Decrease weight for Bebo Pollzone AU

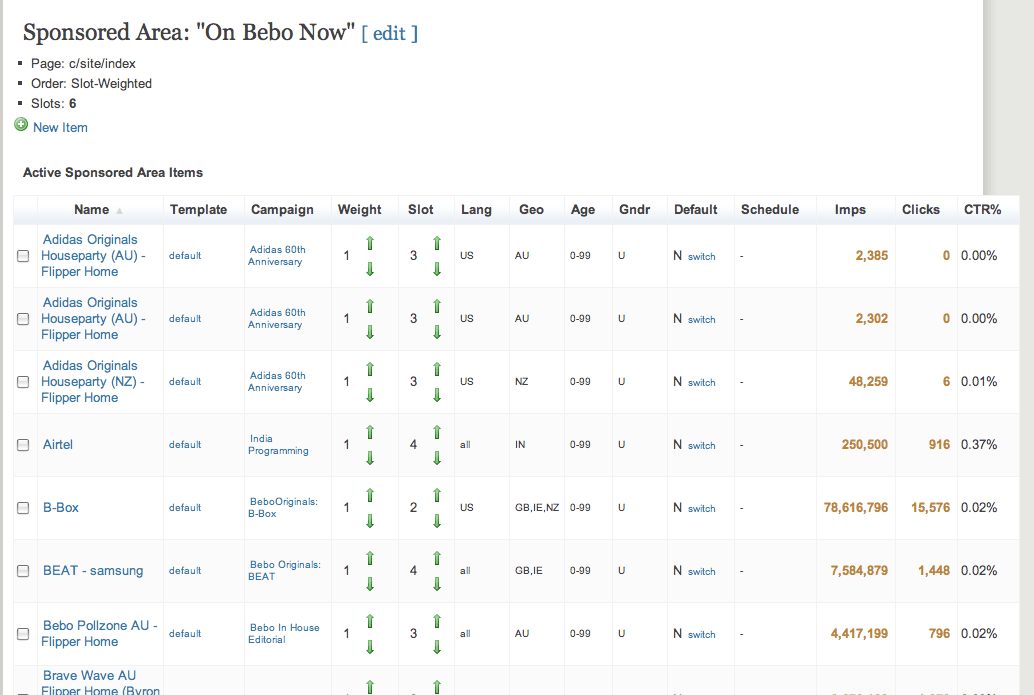pyautogui.click(x=370, y=647)
